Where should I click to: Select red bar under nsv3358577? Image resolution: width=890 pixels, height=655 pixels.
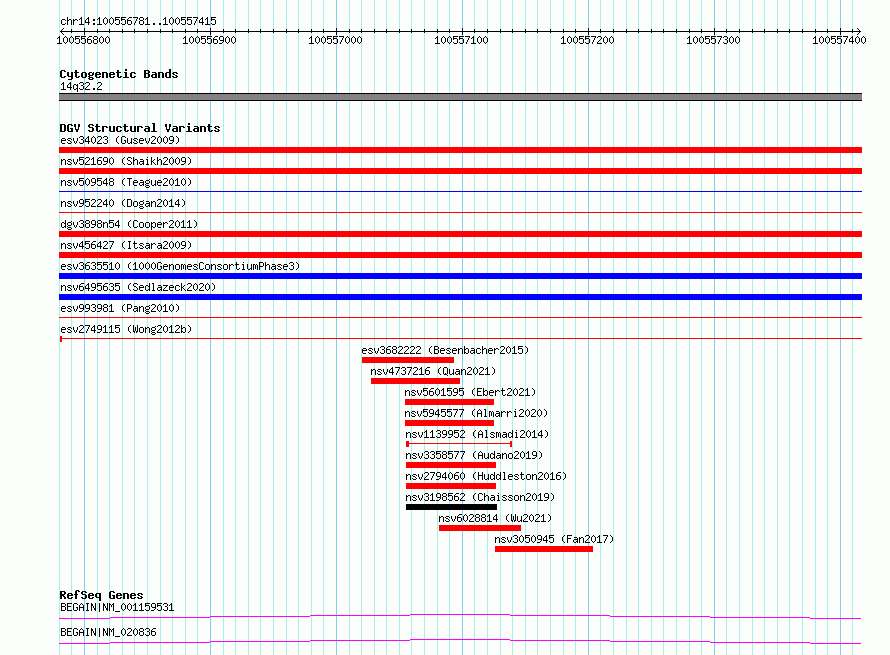click(x=451, y=465)
